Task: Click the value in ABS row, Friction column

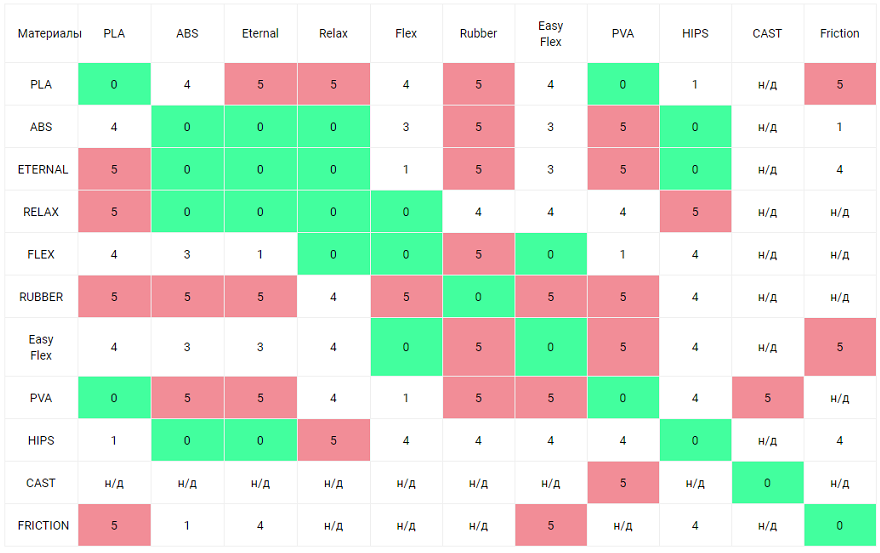Action: [x=839, y=127]
